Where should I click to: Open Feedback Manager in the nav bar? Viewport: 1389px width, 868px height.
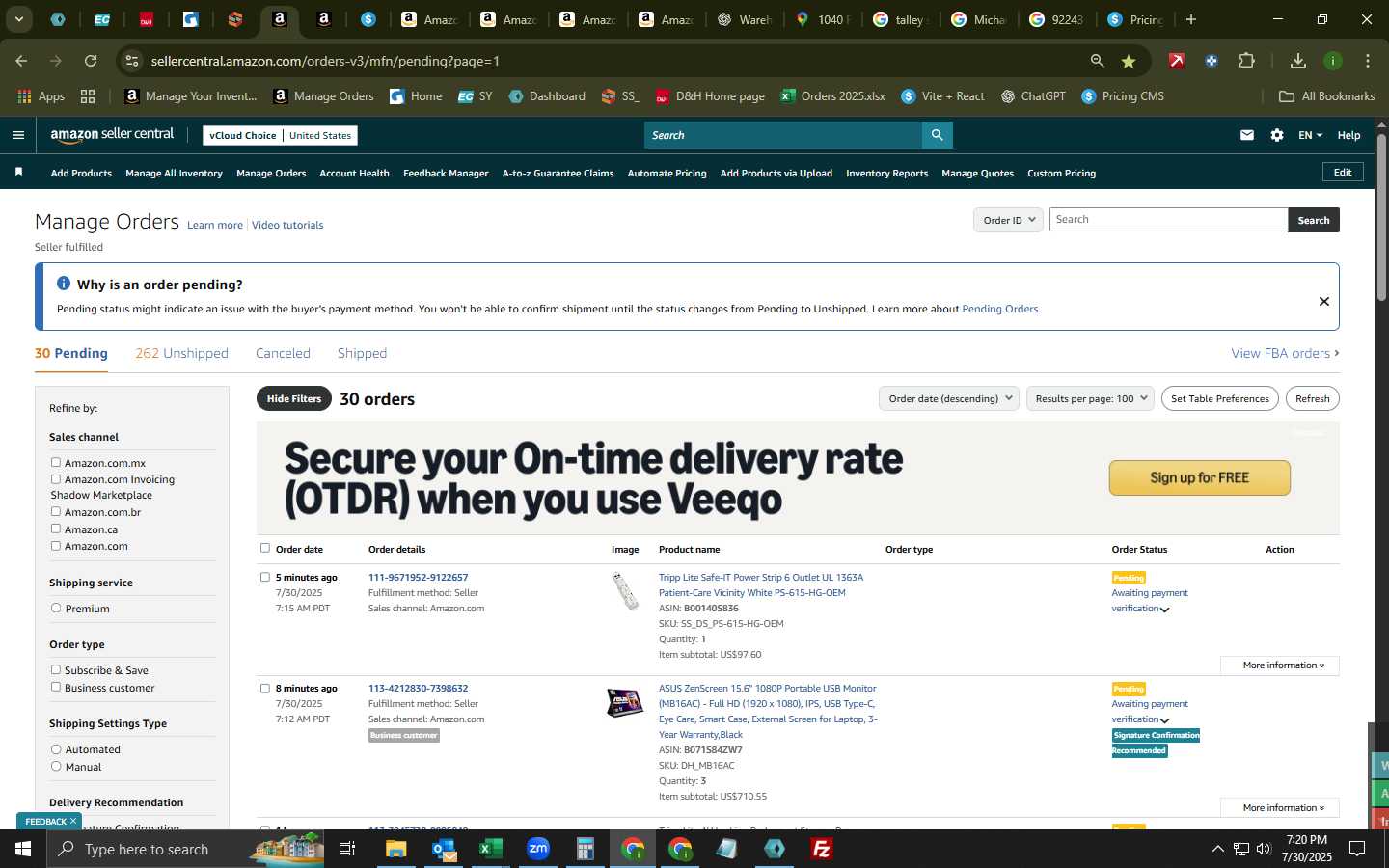[x=446, y=173]
